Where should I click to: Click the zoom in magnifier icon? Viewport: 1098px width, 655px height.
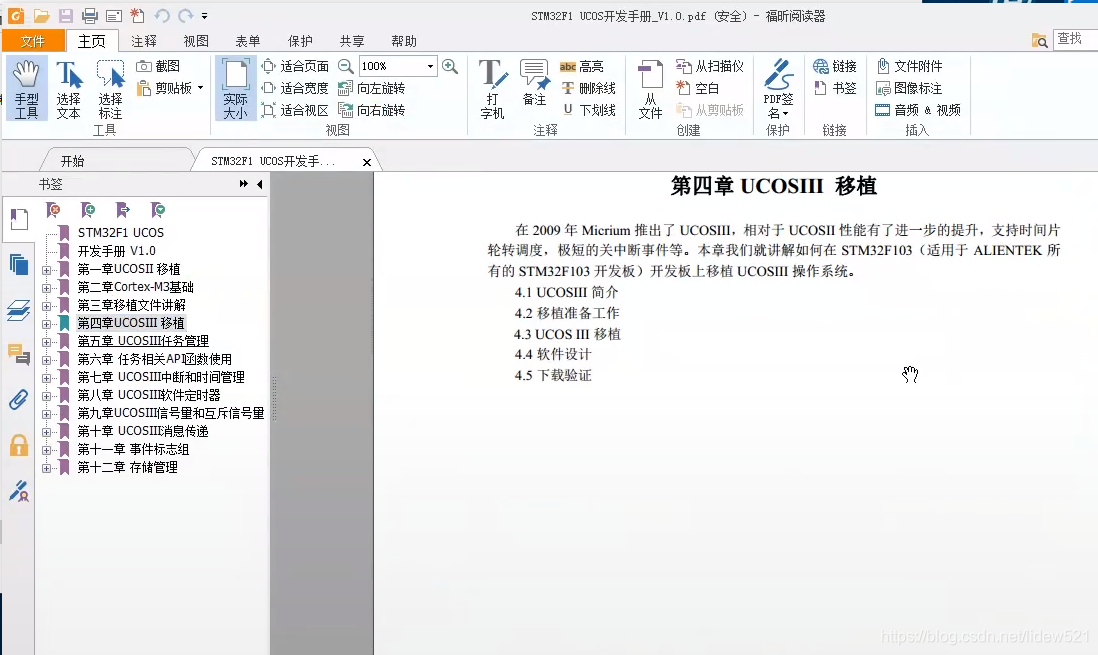(450, 66)
